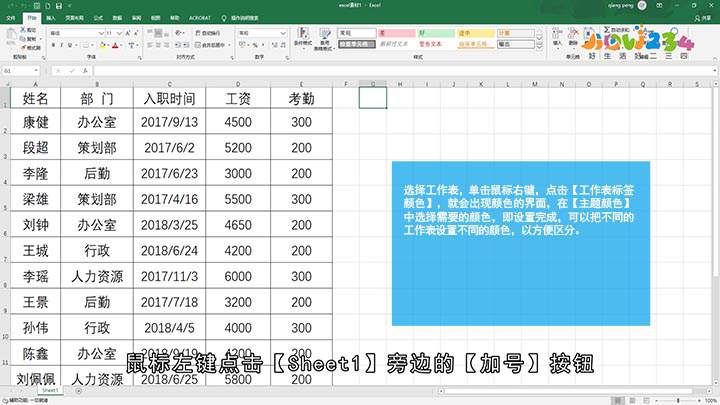
Task: Click the AutoSum sigma icon
Action: coord(607,30)
